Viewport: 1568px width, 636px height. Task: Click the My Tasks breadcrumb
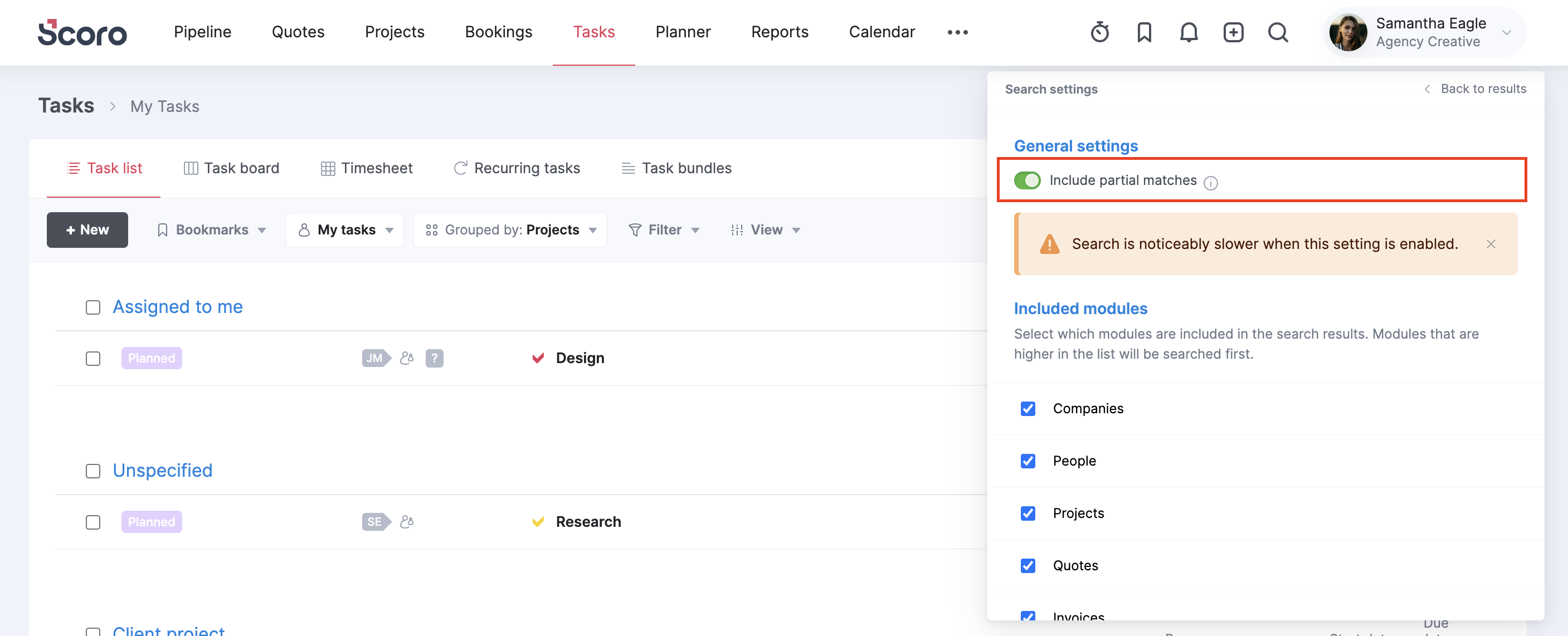165,106
